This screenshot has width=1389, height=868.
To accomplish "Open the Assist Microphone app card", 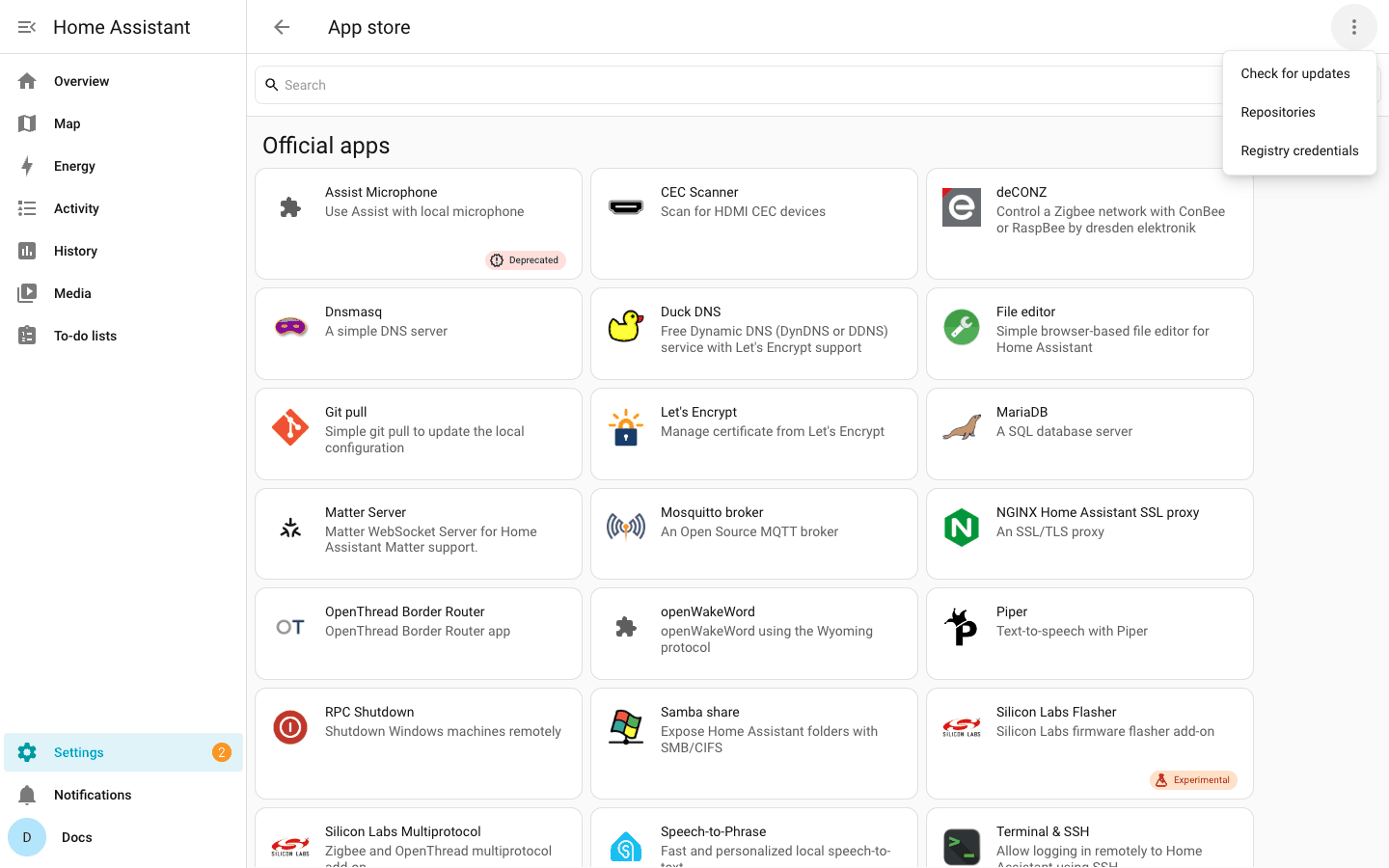I will click(x=419, y=224).
